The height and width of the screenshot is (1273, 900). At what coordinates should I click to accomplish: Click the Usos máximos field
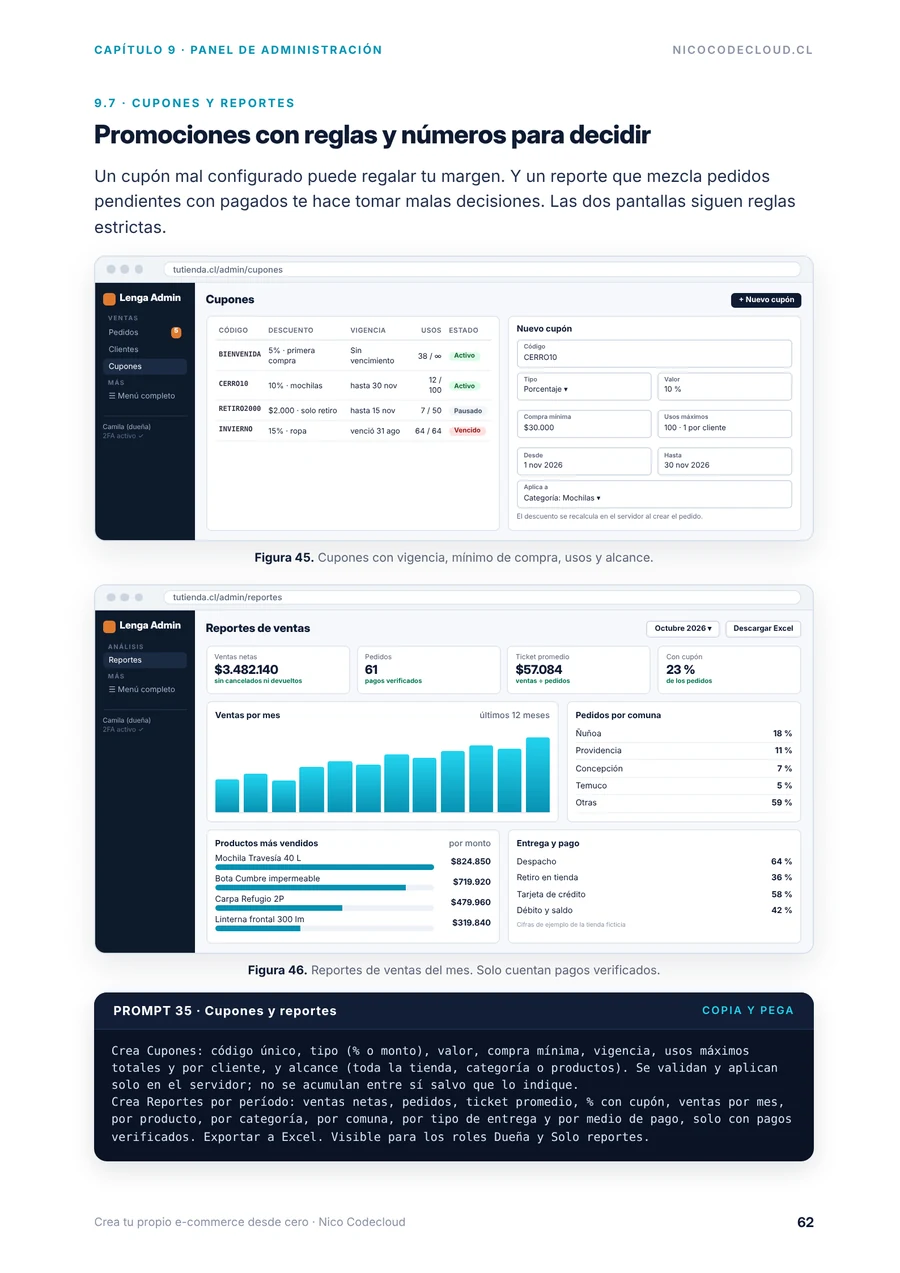(x=725, y=424)
